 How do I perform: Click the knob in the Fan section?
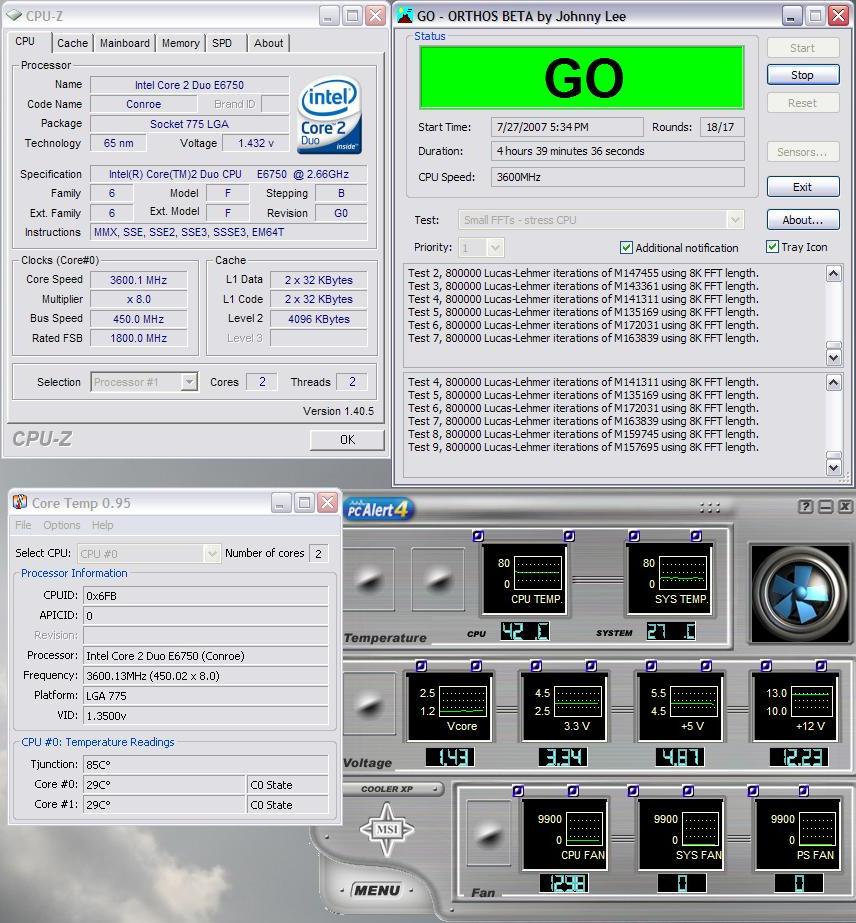point(489,832)
